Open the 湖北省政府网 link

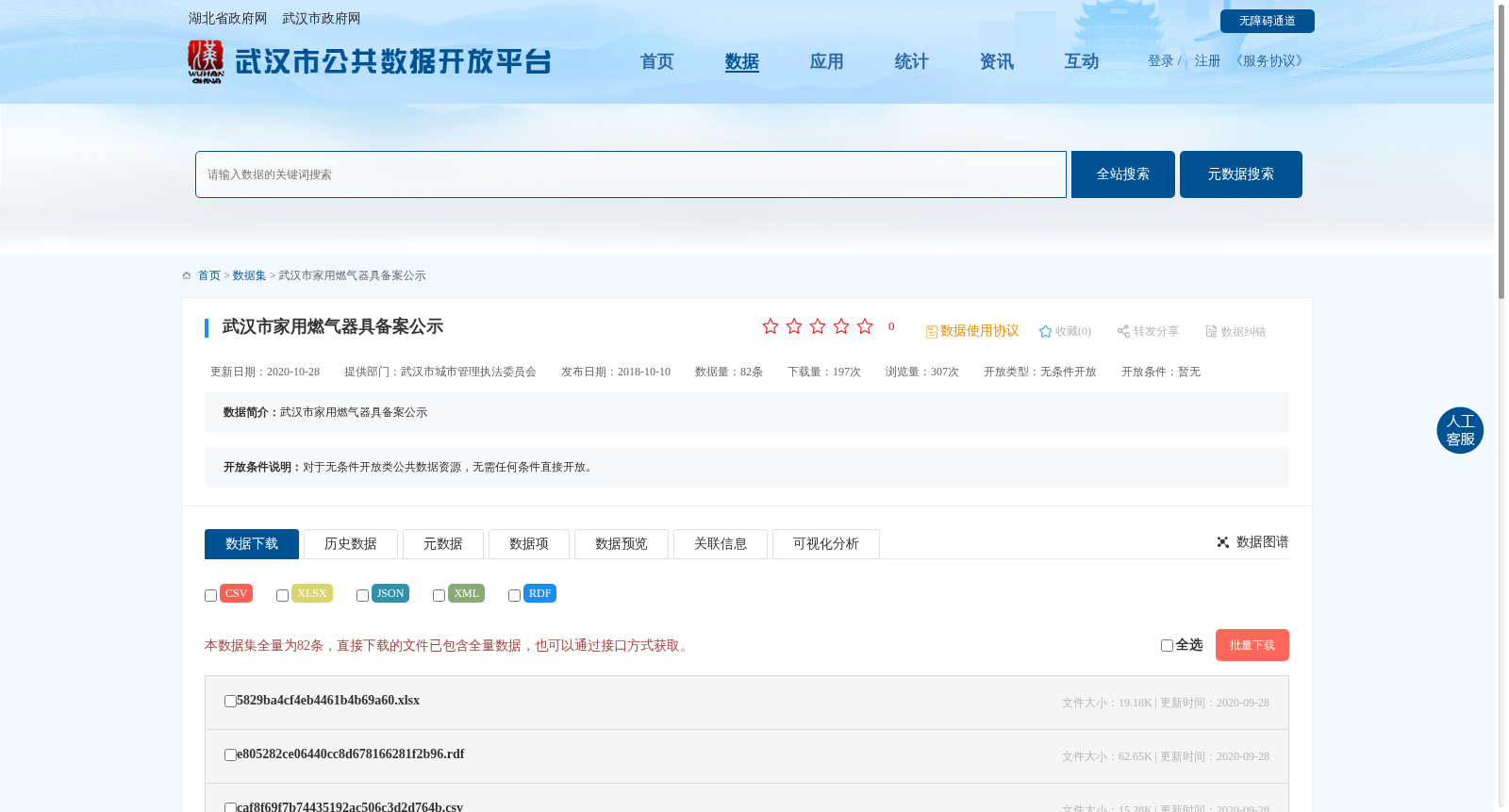[227, 19]
